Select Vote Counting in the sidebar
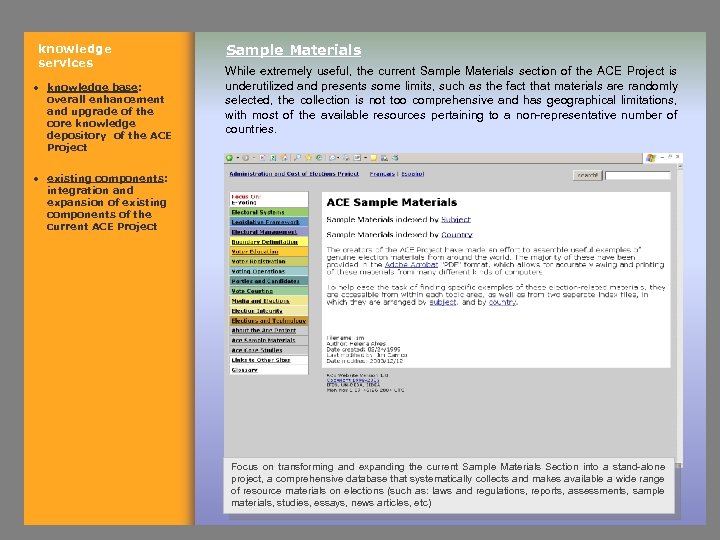720x540 pixels. point(269,291)
